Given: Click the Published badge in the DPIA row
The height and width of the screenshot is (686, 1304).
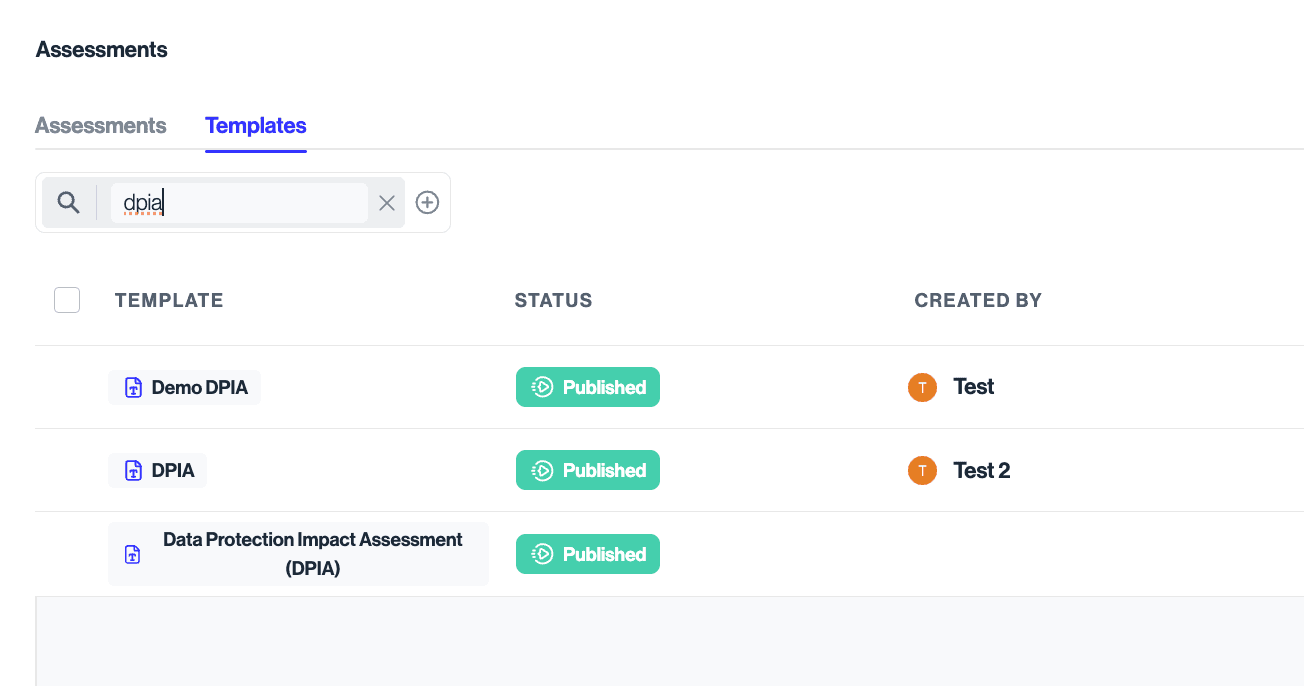Looking at the screenshot, I should (588, 471).
